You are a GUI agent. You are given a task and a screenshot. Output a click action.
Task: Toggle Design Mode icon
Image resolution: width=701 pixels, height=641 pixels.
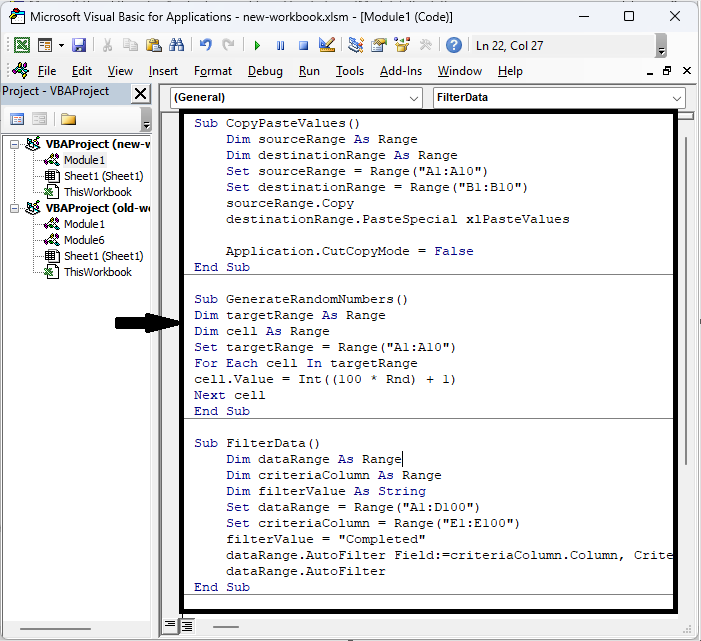point(326,45)
